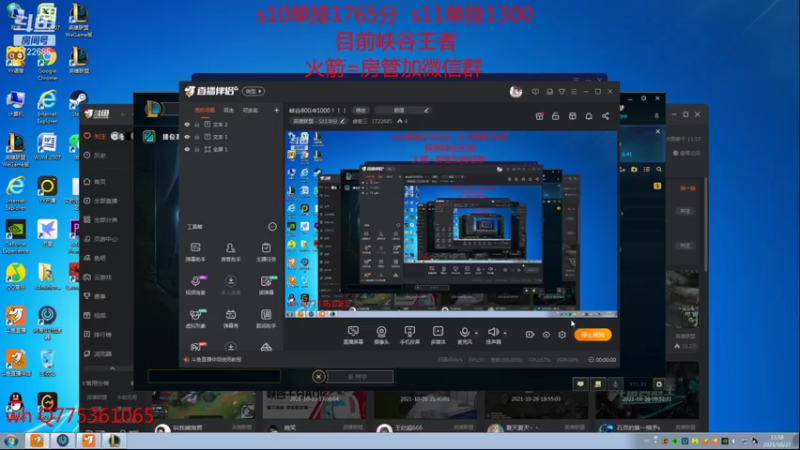Viewport: 800px width, 450px height.
Task: Add a new scene with the plus icon
Action: coord(276,110)
